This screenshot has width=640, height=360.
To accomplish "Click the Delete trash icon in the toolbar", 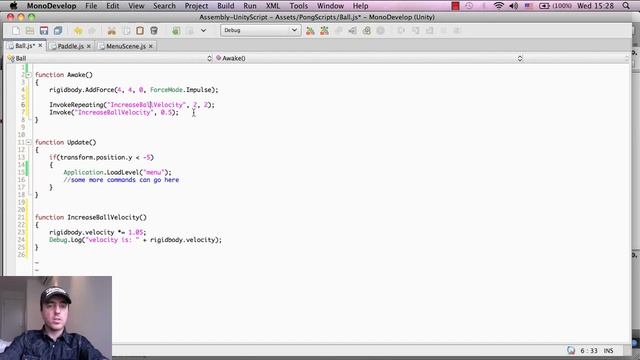I will [154, 31].
